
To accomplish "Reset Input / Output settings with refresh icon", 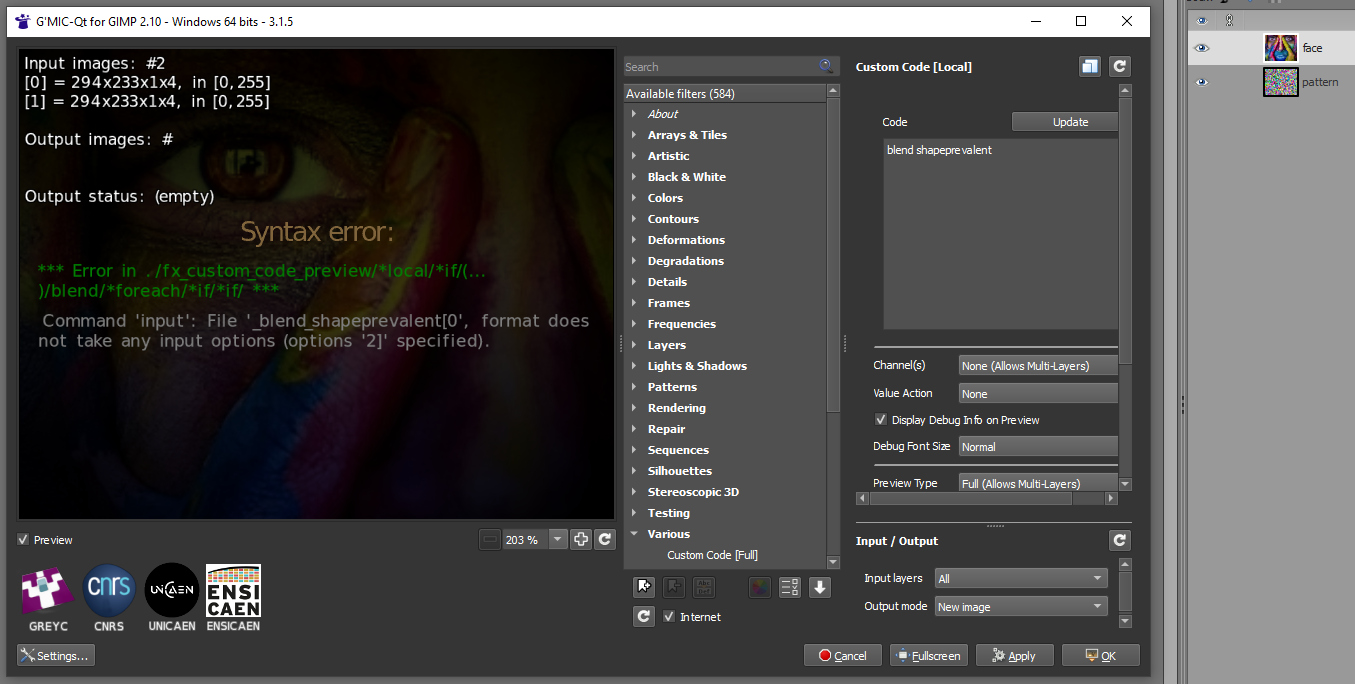I will coord(1120,540).
